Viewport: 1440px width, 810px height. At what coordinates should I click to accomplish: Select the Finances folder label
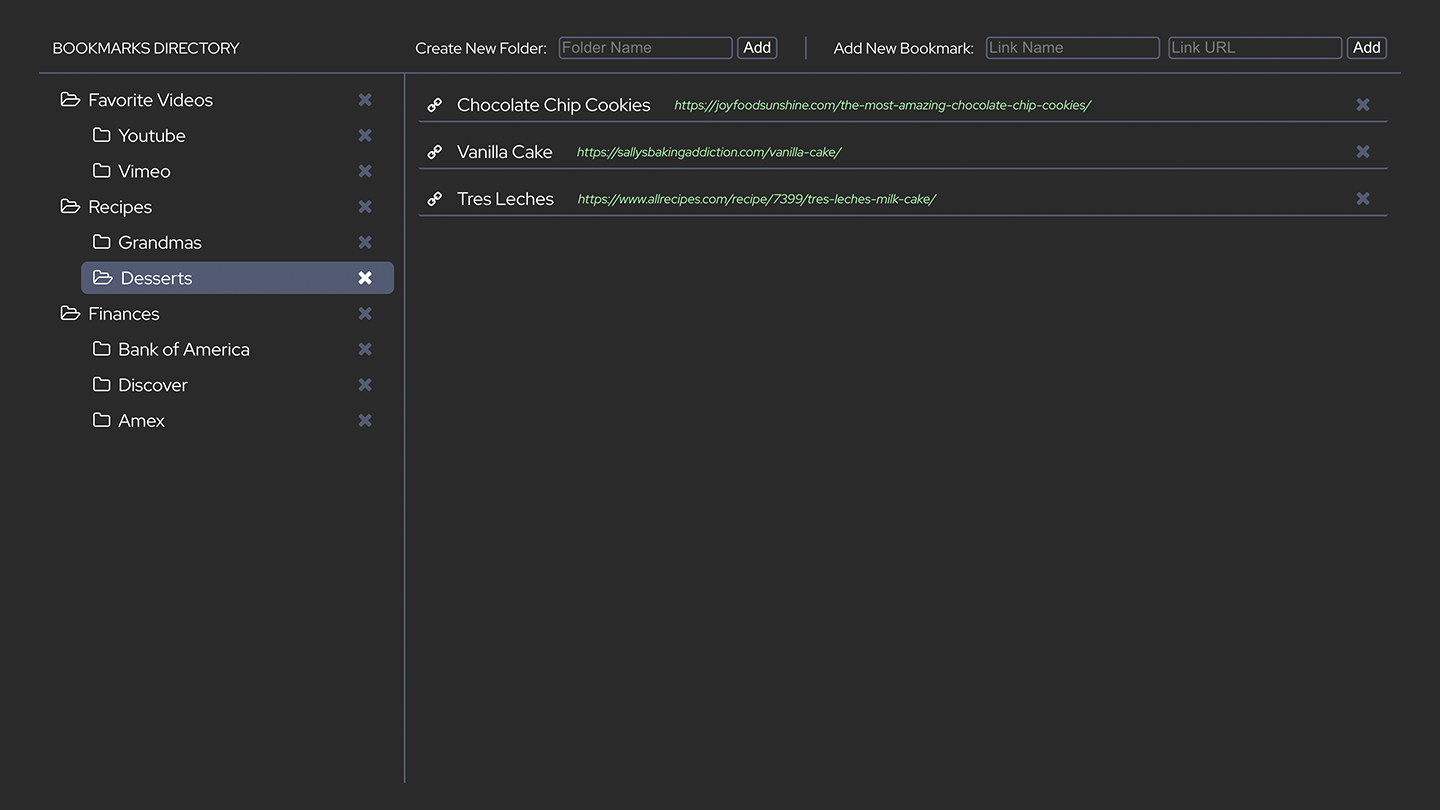click(x=124, y=314)
